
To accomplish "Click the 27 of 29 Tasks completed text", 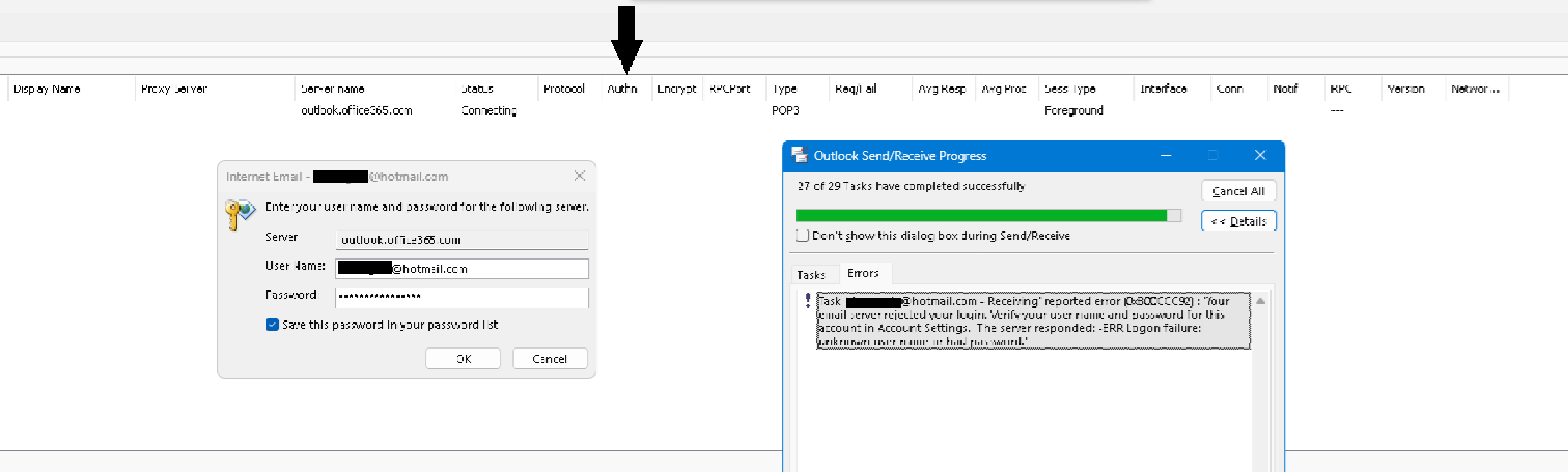I will click(x=911, y=186).
